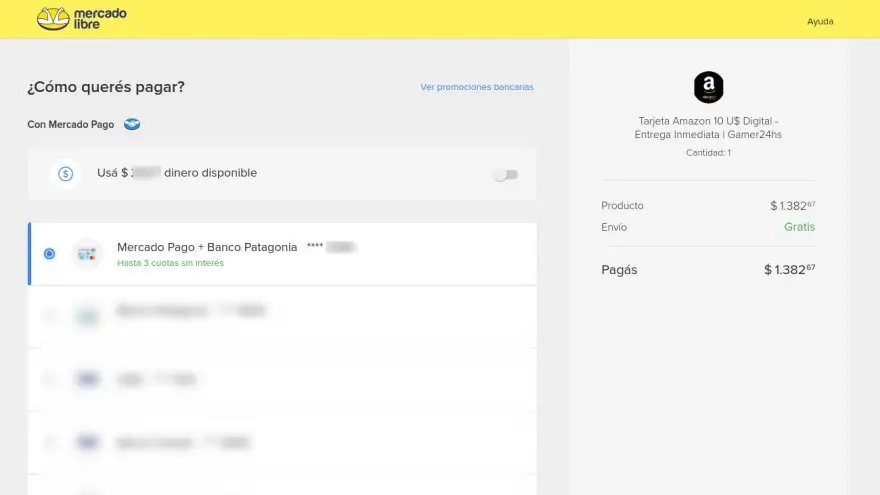880x495 pixels.
Task: Click 'Hasta 3 cuotas sin interés' text
Action: click(x=170, y=263)
